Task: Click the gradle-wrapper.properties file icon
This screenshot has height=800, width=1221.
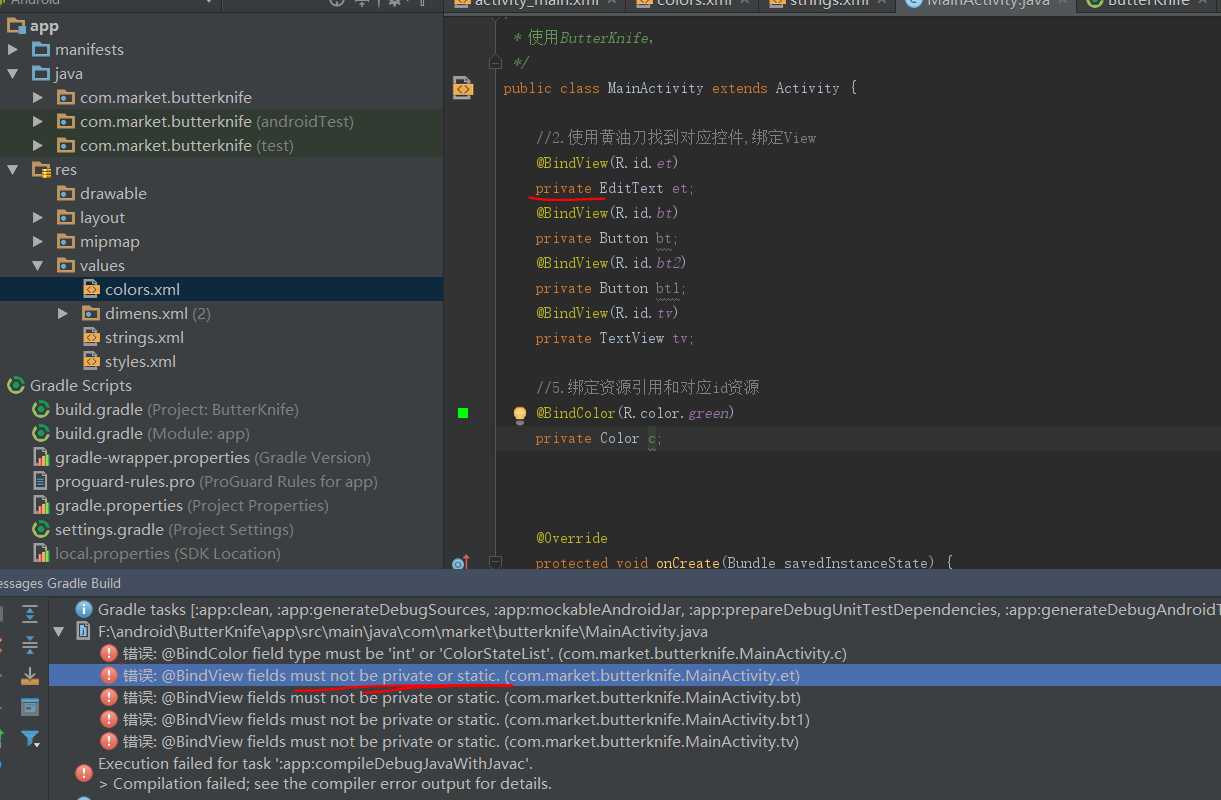Action: [41, 457]
